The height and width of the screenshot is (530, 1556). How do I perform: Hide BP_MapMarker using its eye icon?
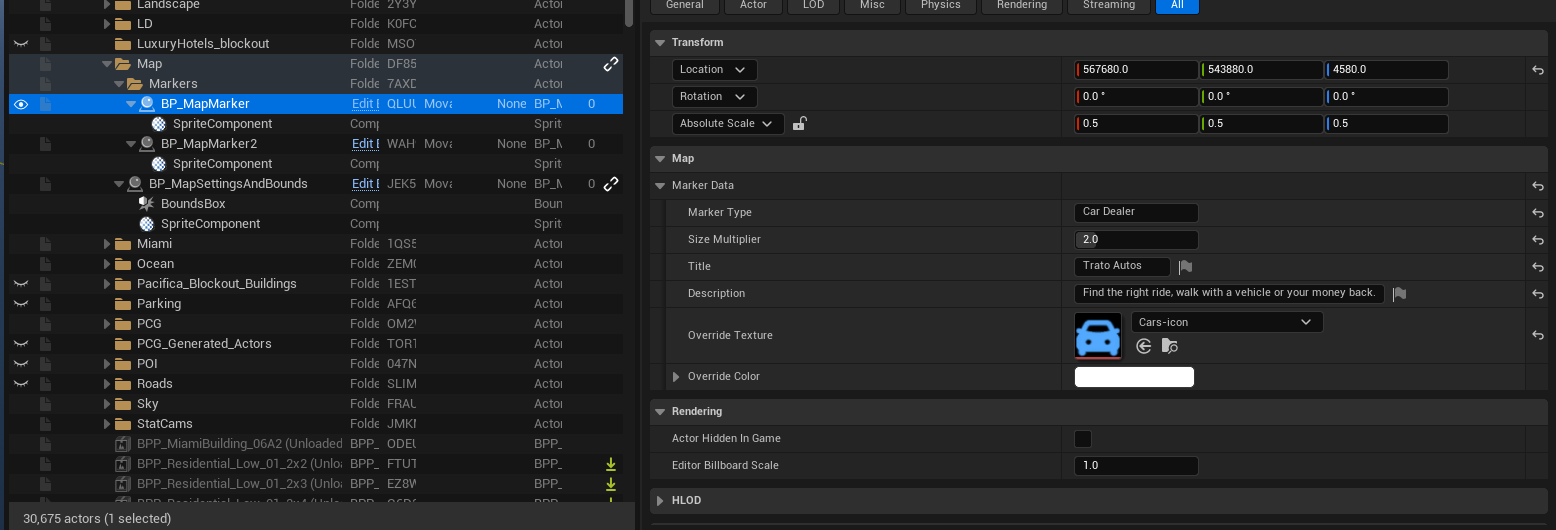click(20, 104)
